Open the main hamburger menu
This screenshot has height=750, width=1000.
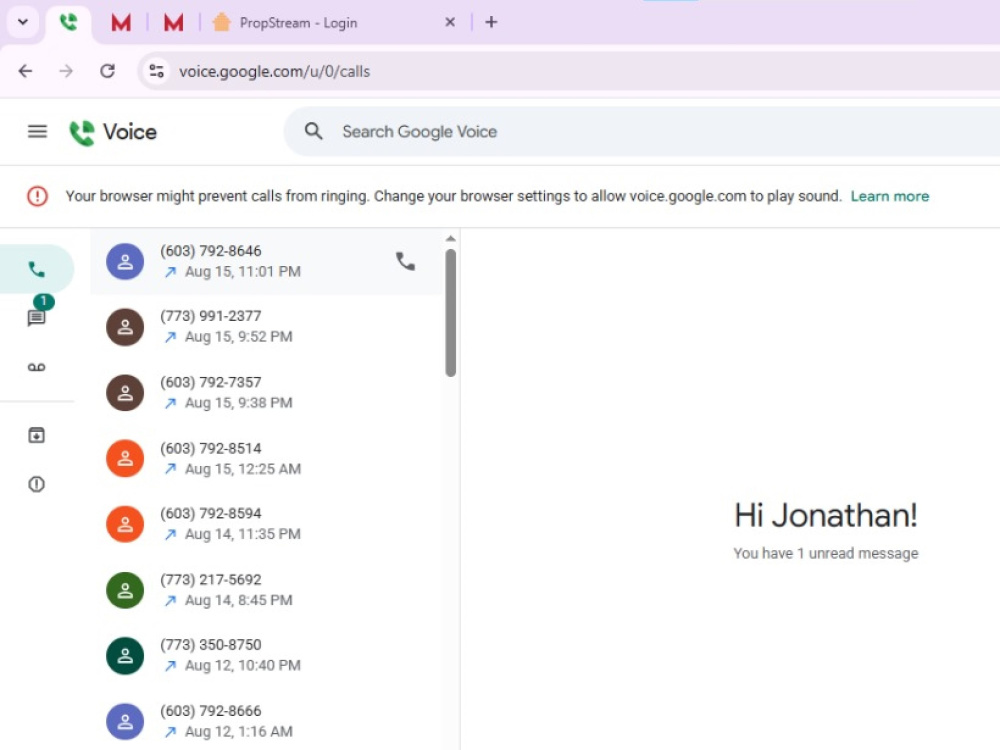click(37, 131)
